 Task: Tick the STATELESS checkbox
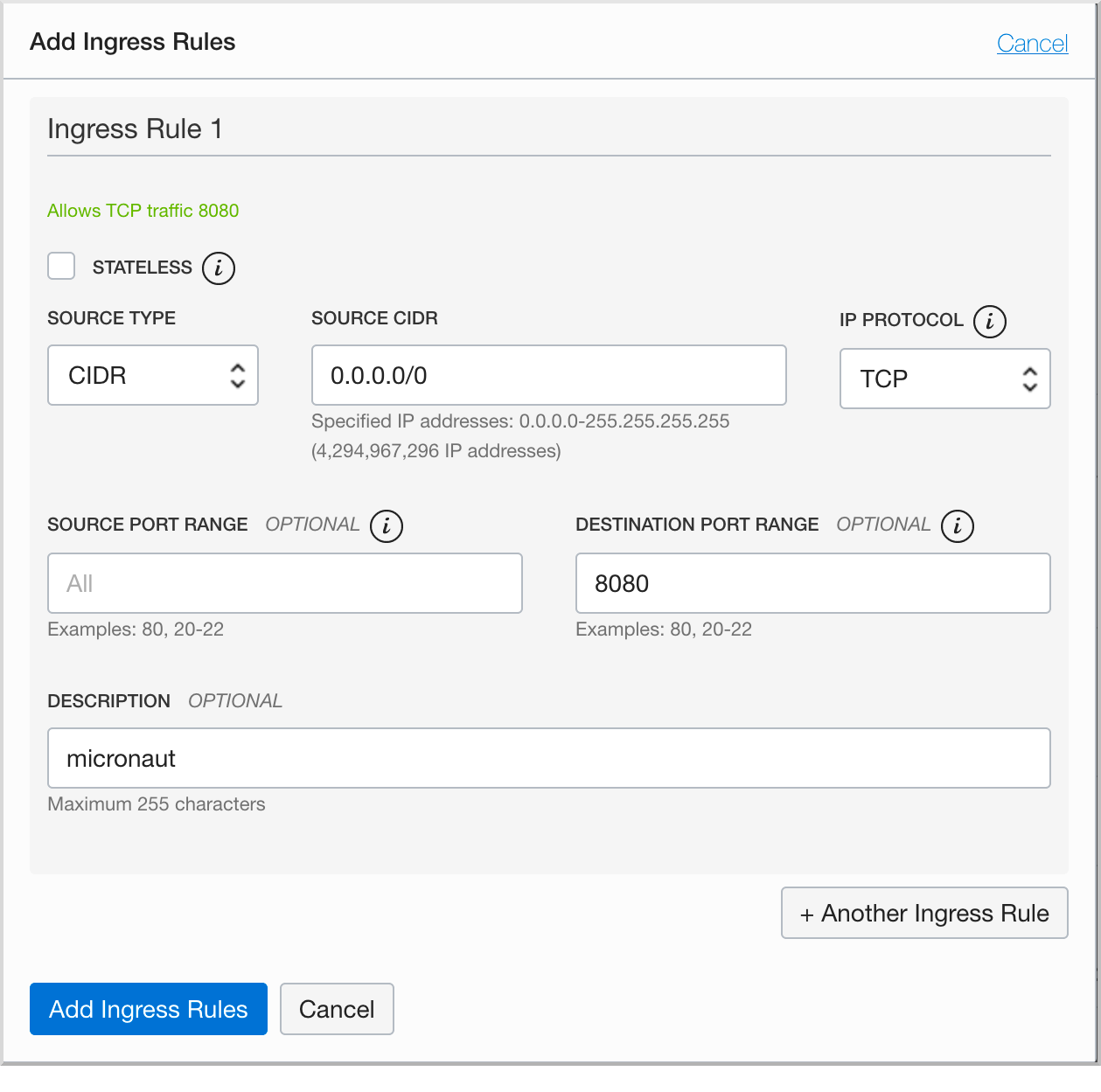(61, 266)
